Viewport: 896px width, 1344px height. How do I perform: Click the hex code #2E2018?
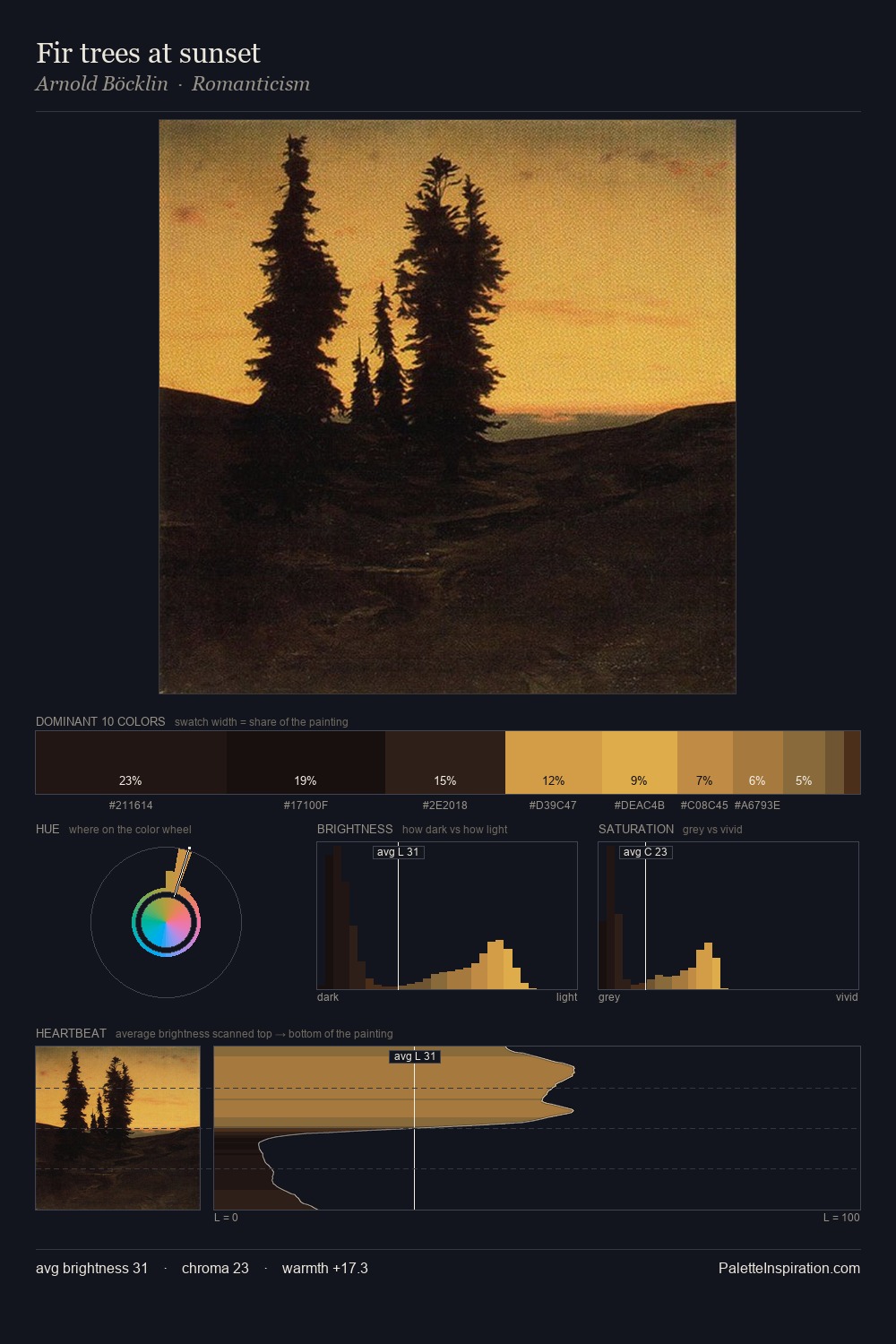pyautogui.click(x=445, y=806)
